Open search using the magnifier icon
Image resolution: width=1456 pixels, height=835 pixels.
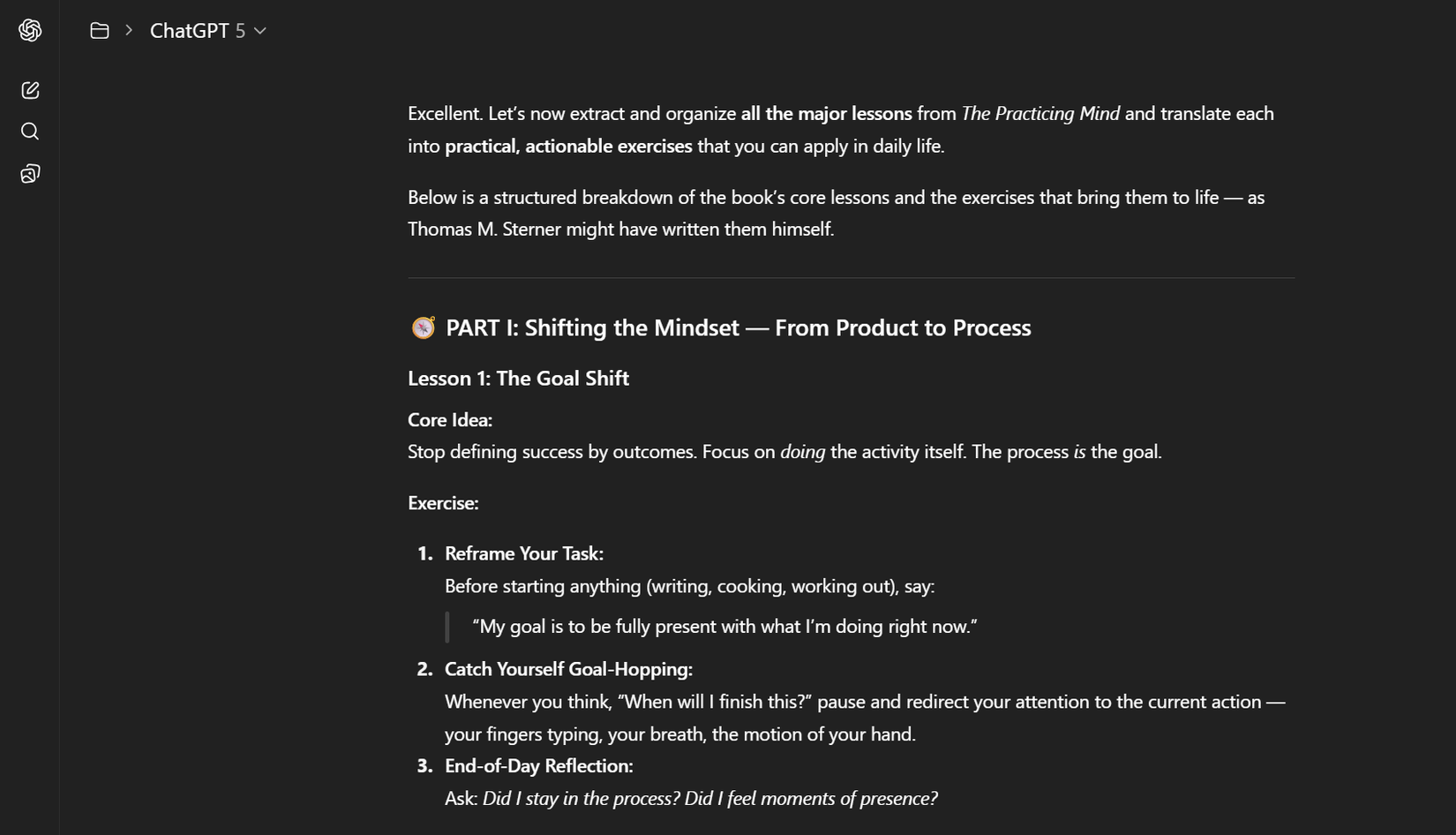click(x=30, y=131)
